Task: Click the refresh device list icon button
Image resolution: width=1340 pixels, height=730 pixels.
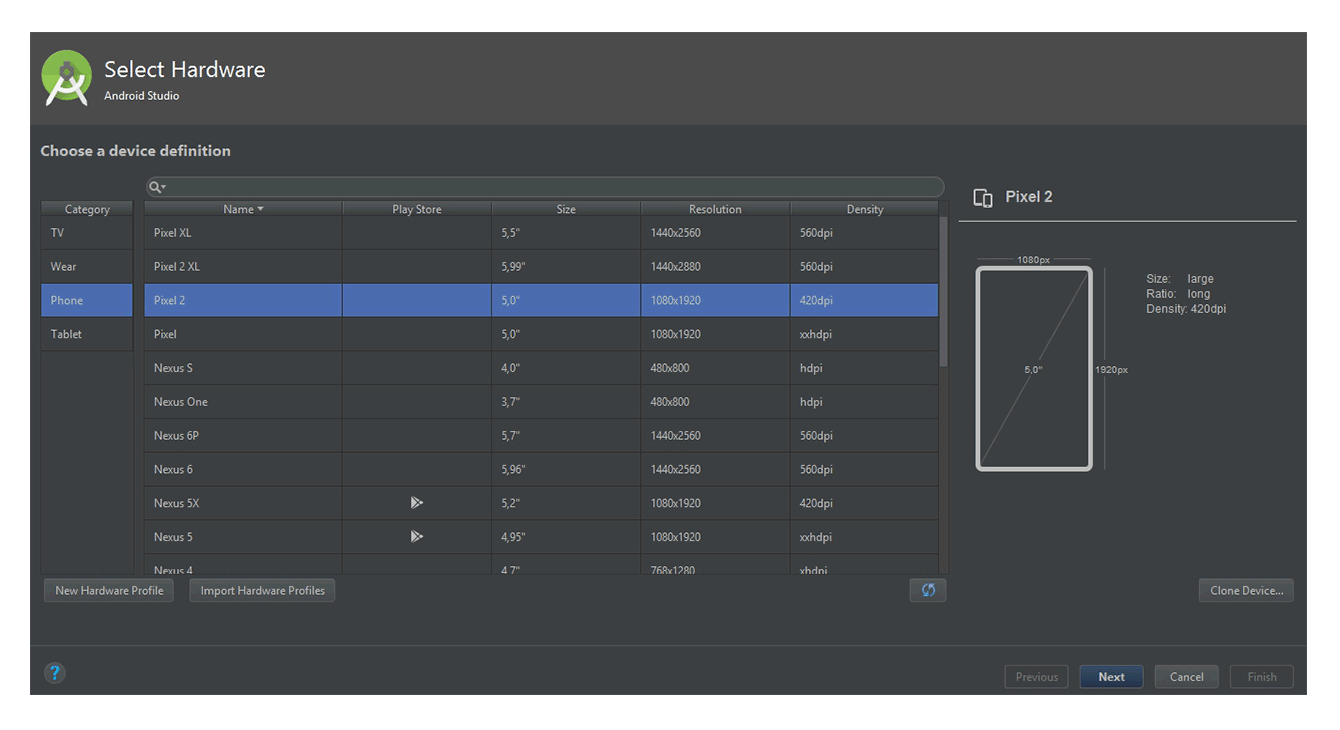Action: tap(928, 590)
